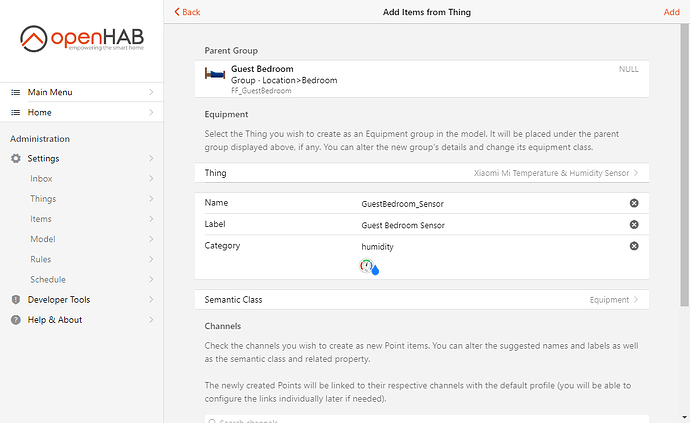This screenshot has height=423, width=690.
Task: Open the Rules settings page
Action: click(41, 260)
